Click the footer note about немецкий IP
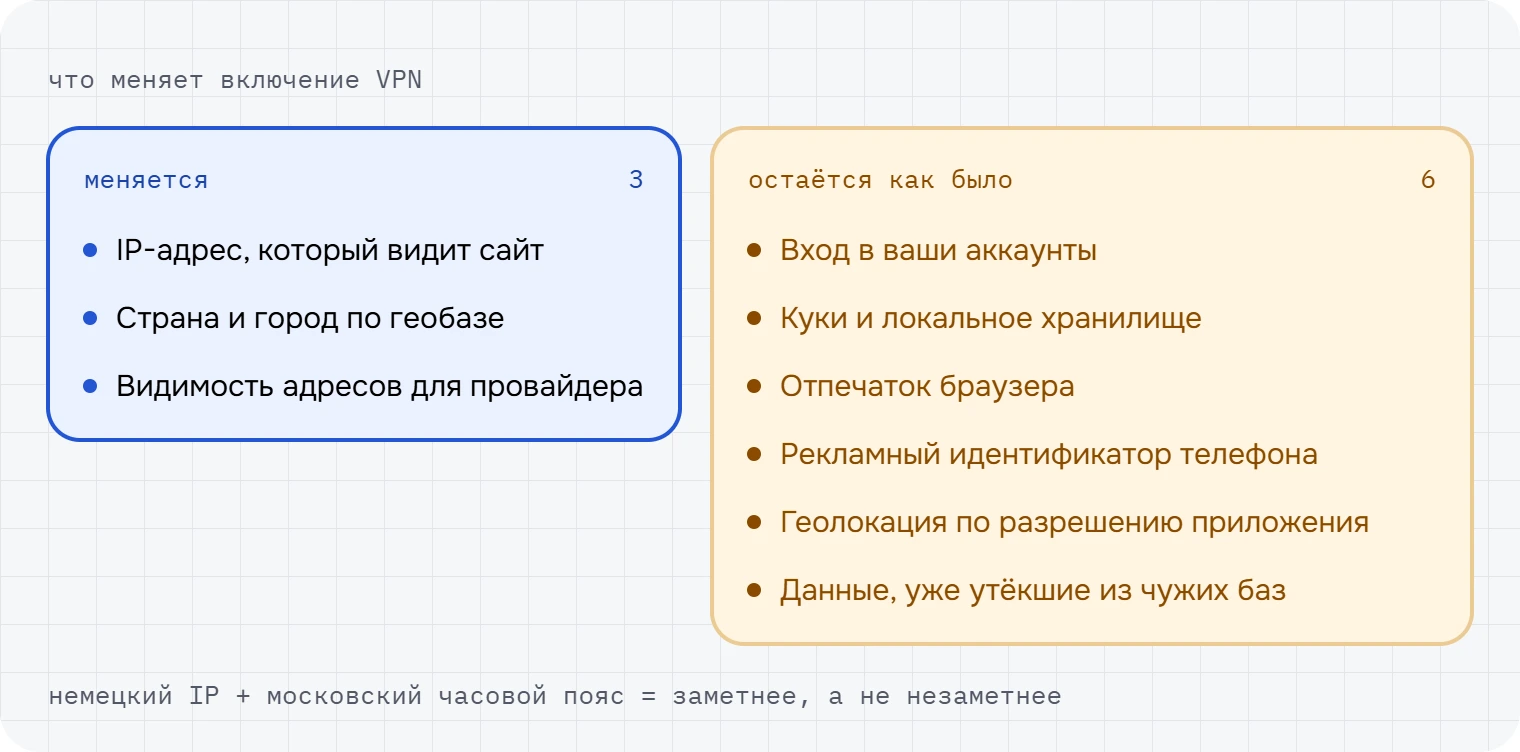 (555, 696)
